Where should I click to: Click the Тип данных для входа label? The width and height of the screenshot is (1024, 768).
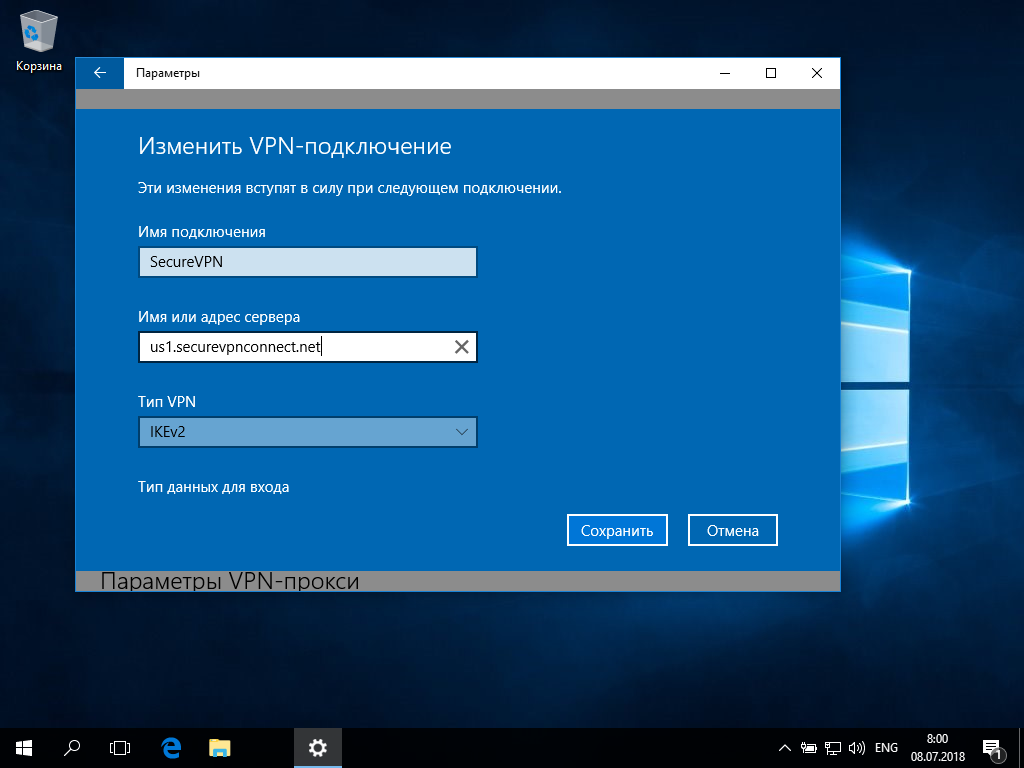pyautogui.click(x=214, y=487)
